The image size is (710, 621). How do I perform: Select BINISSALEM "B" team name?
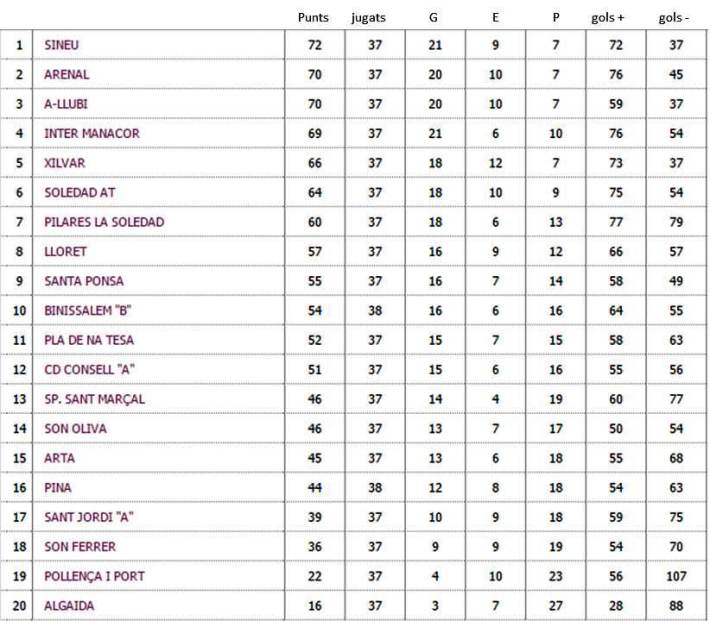[x=88, y=311]
